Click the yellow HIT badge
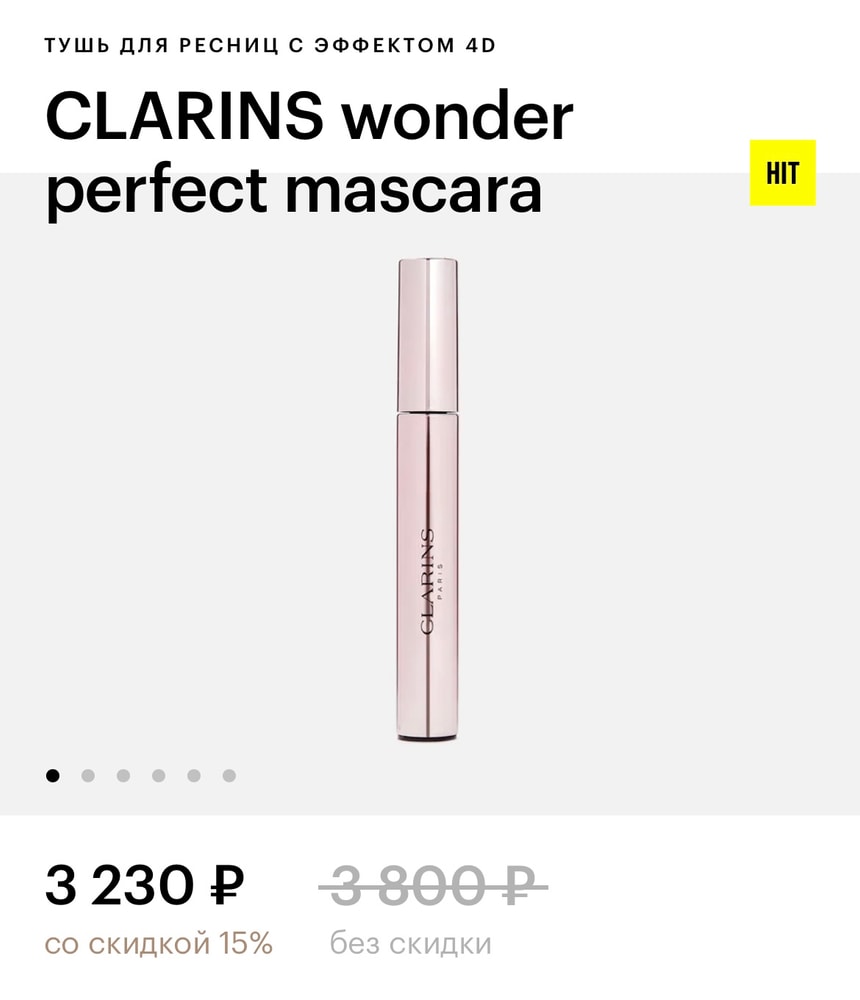 [782, 173]
